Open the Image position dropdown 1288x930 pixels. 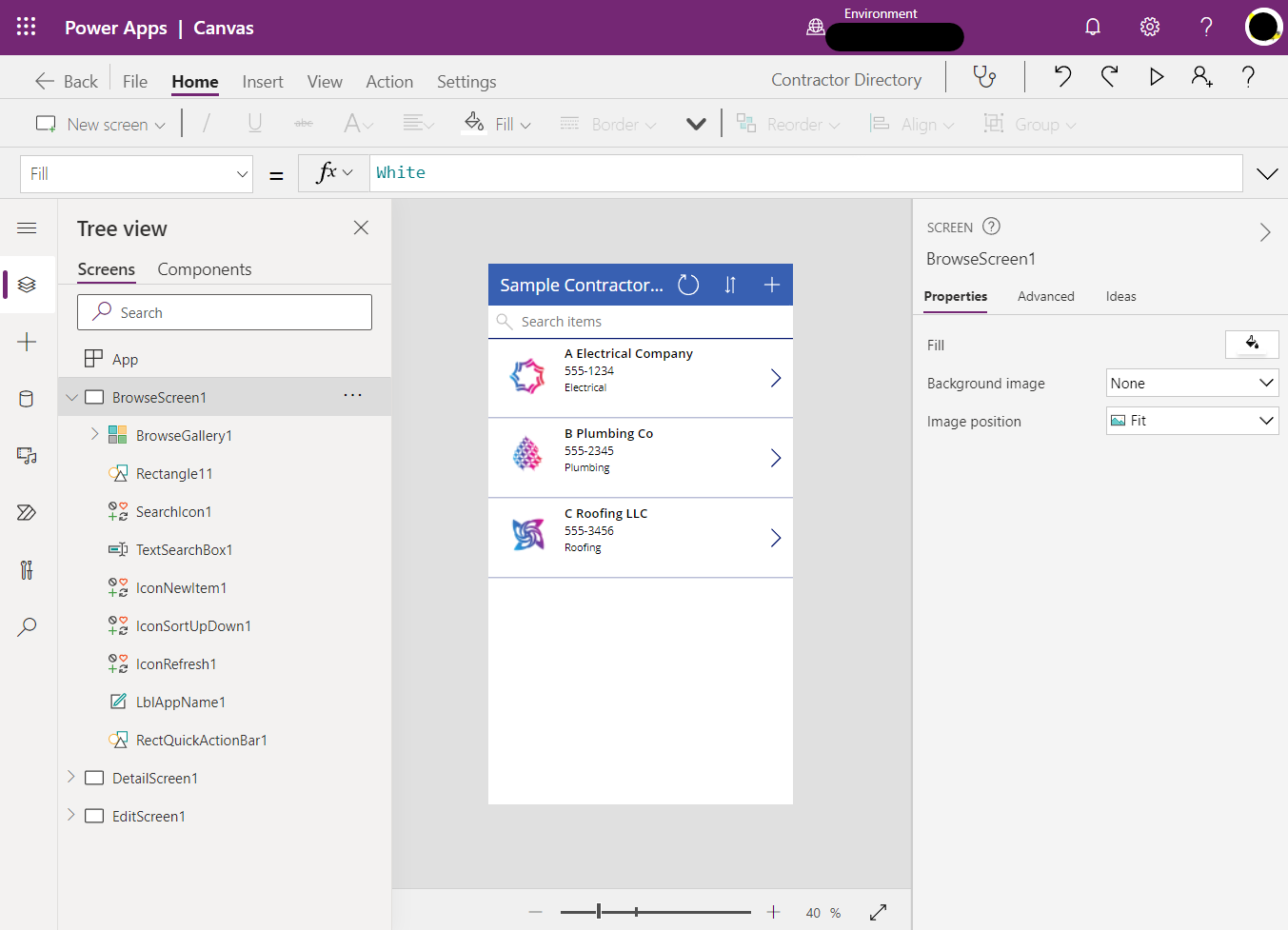coord(1192,421)
